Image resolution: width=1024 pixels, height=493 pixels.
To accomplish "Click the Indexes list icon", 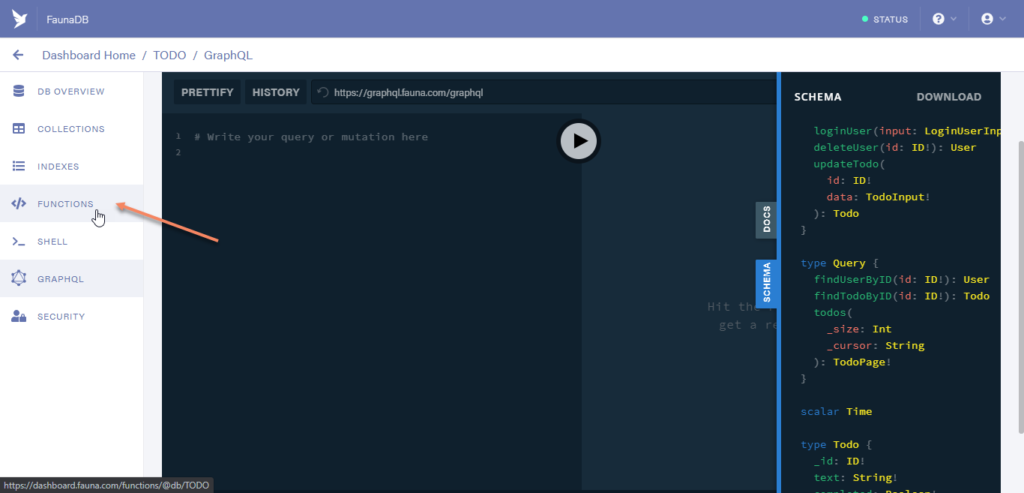I will click(x=19, y=167).
